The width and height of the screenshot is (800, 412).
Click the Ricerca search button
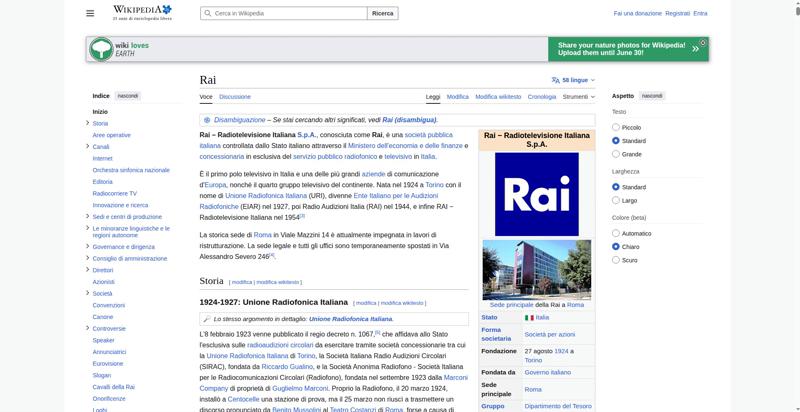coord(383,13)
